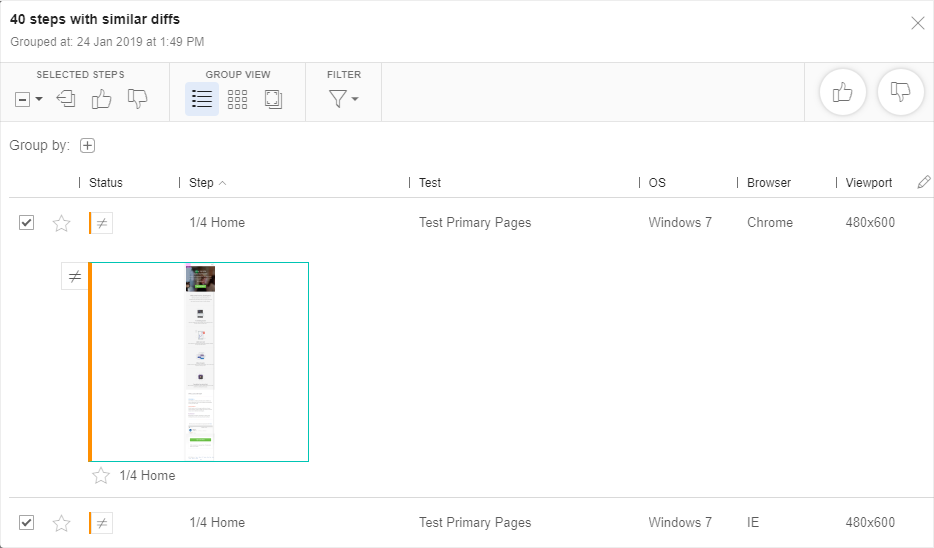Open the Filter funnel dropdown
The height and width of the screenshot is (548, 934).
343,99
